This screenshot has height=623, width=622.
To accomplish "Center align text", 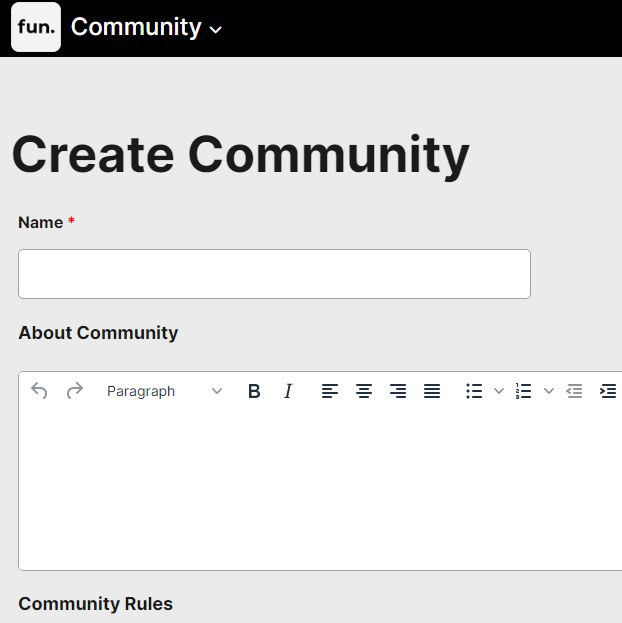I will [x=364, y=391].
